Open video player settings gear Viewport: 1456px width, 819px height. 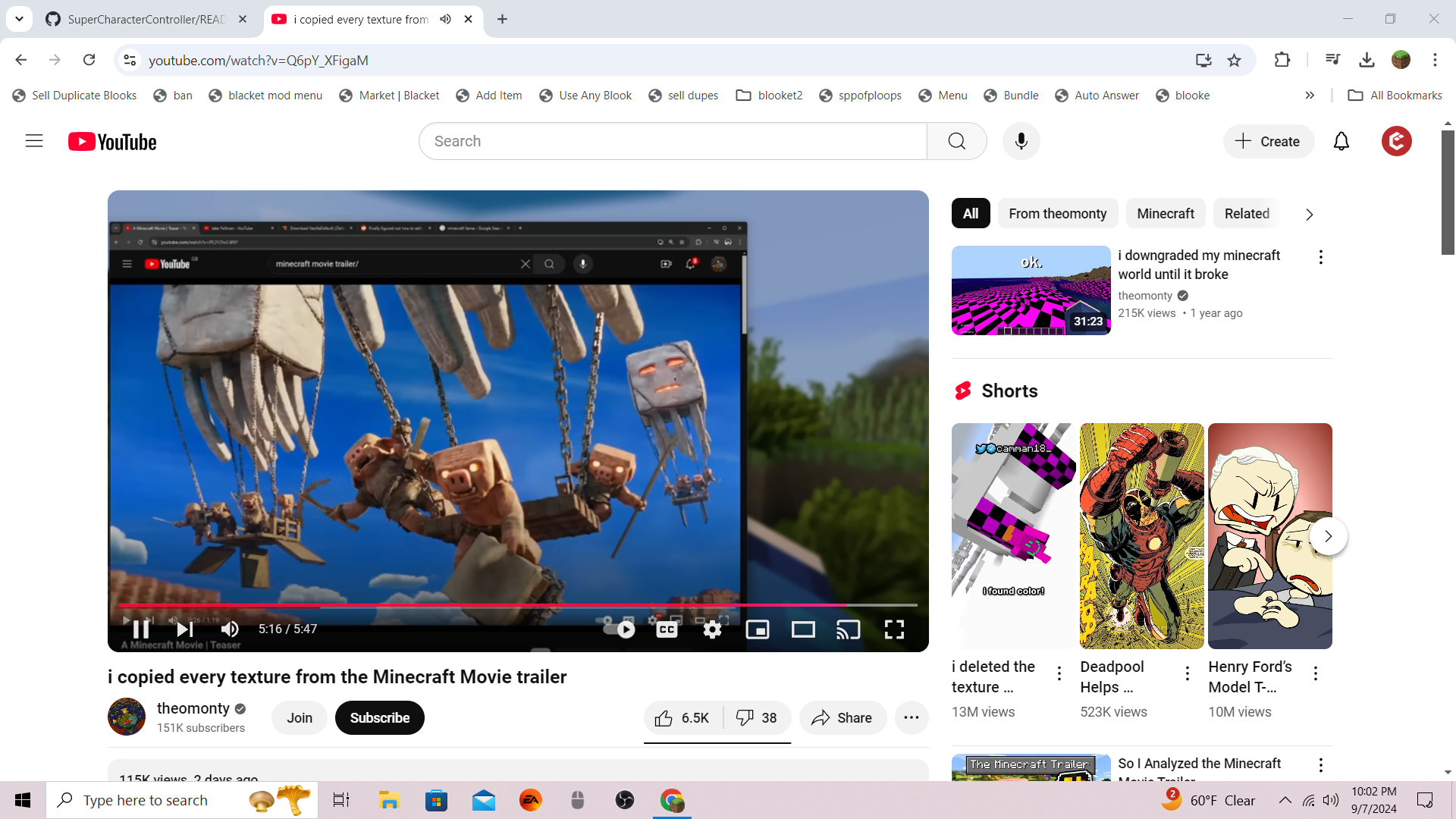[712, 629]
